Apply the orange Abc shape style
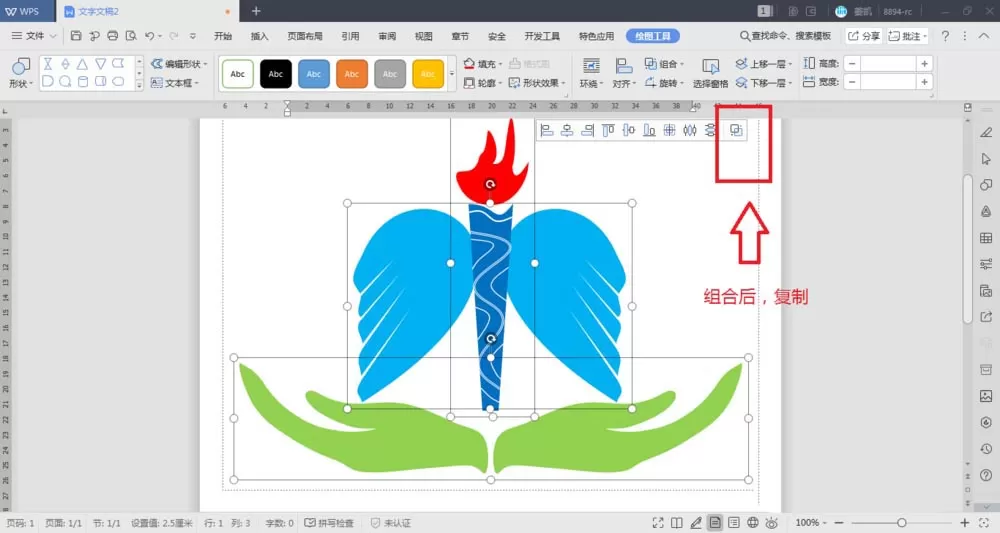Screen dimensions: 1000x533 pyautogui.click(x=352, y=74)
